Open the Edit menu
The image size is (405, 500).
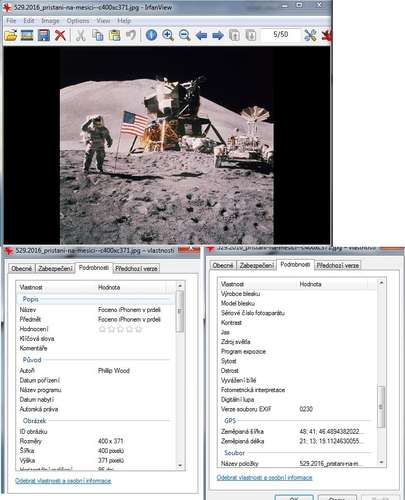29,21
